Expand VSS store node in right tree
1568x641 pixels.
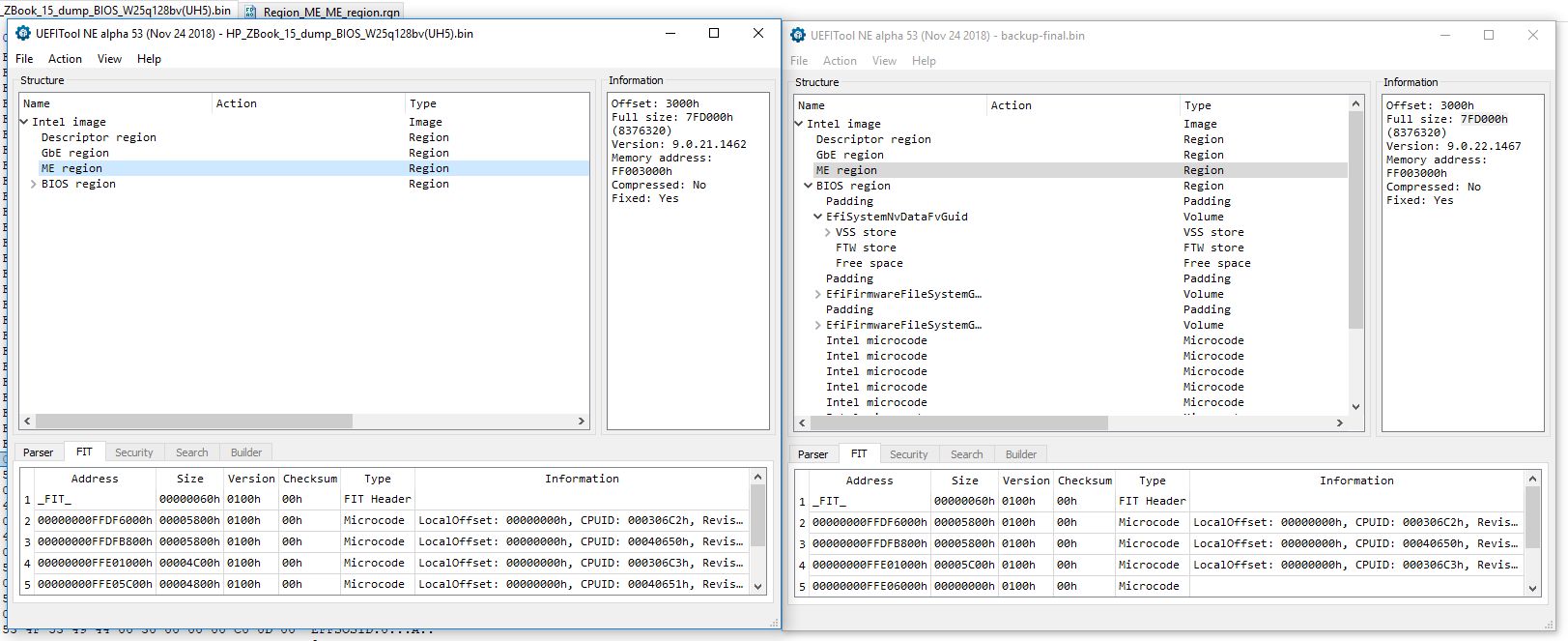coord(828,232)
